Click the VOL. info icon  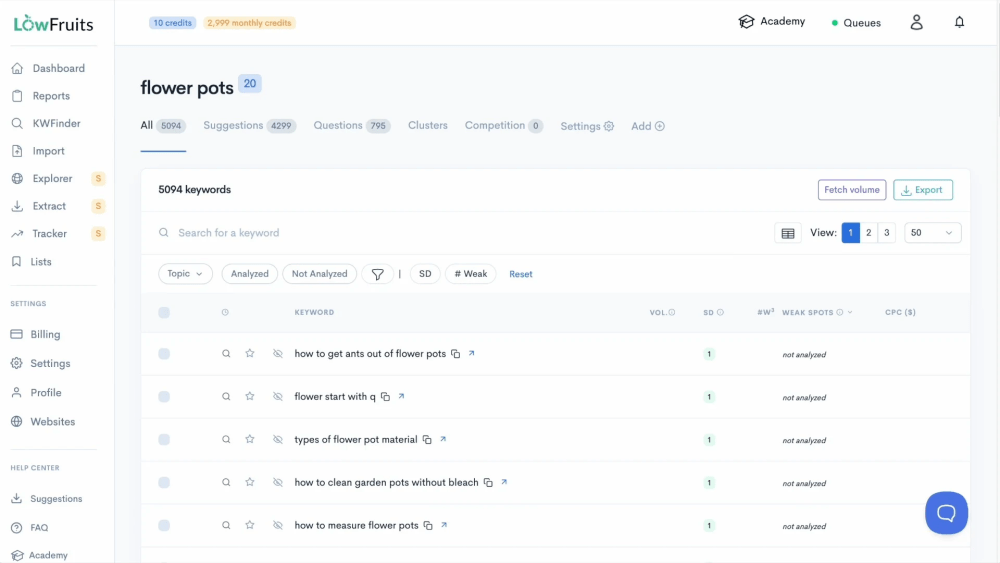tap(672, 312)
